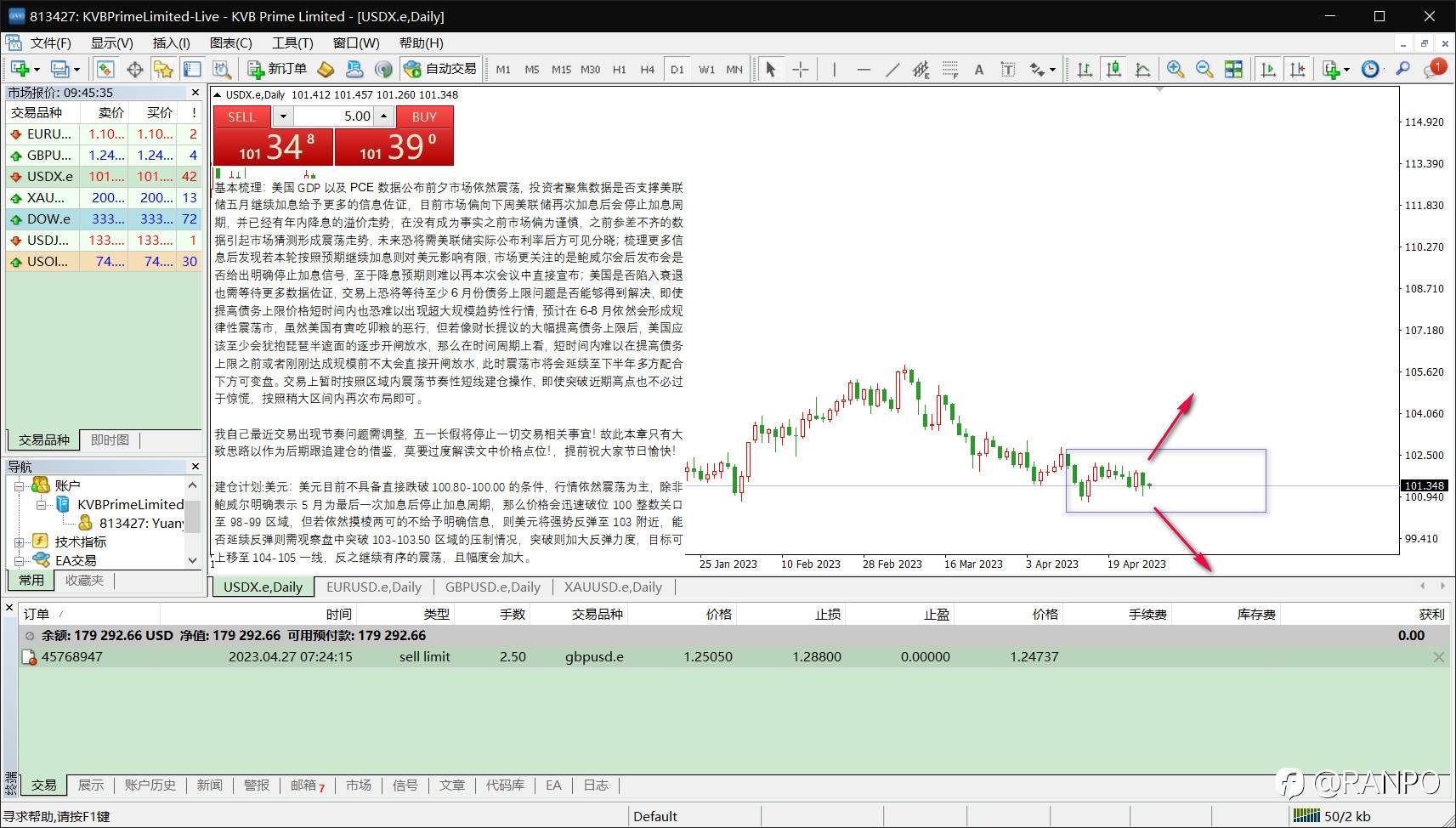1456x828 pixels.
Task: Open the indicators list icon
Action: [x=1330, y=69]
